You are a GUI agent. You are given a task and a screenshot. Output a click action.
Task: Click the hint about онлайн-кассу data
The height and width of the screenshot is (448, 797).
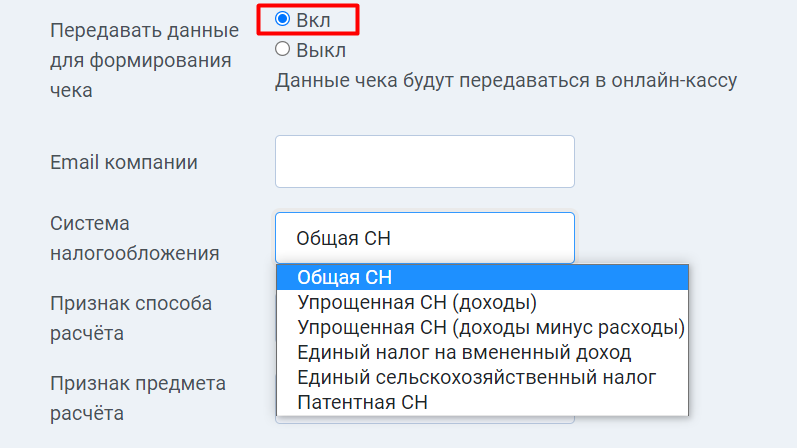tap(506, 80)
